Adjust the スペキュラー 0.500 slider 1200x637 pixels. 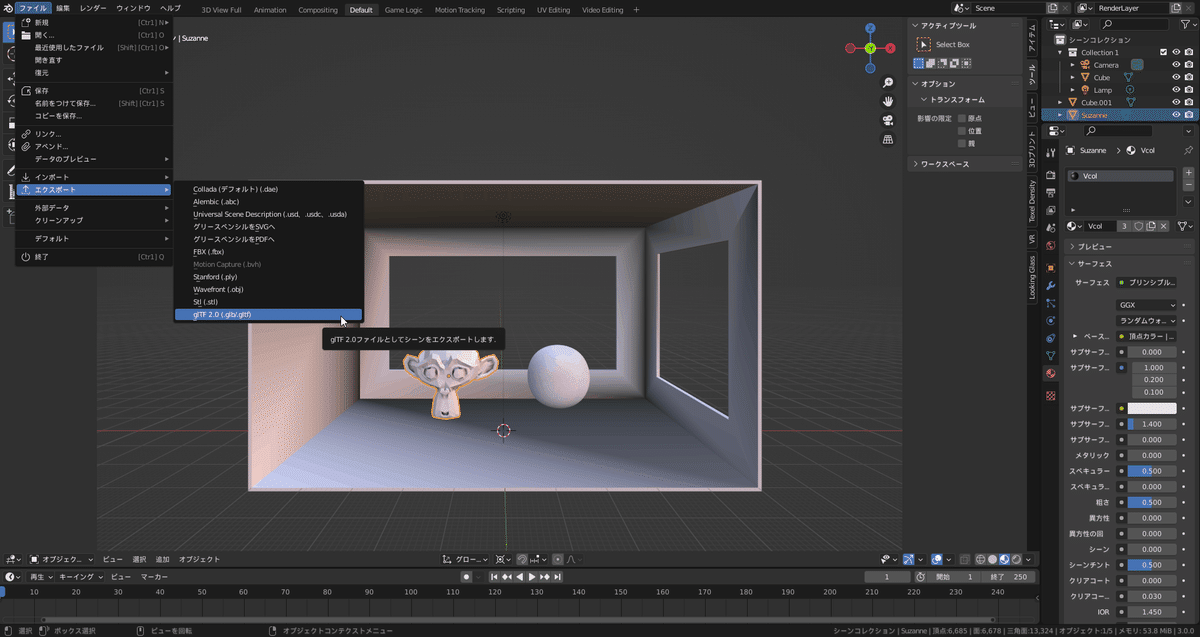pos(1152,471)
